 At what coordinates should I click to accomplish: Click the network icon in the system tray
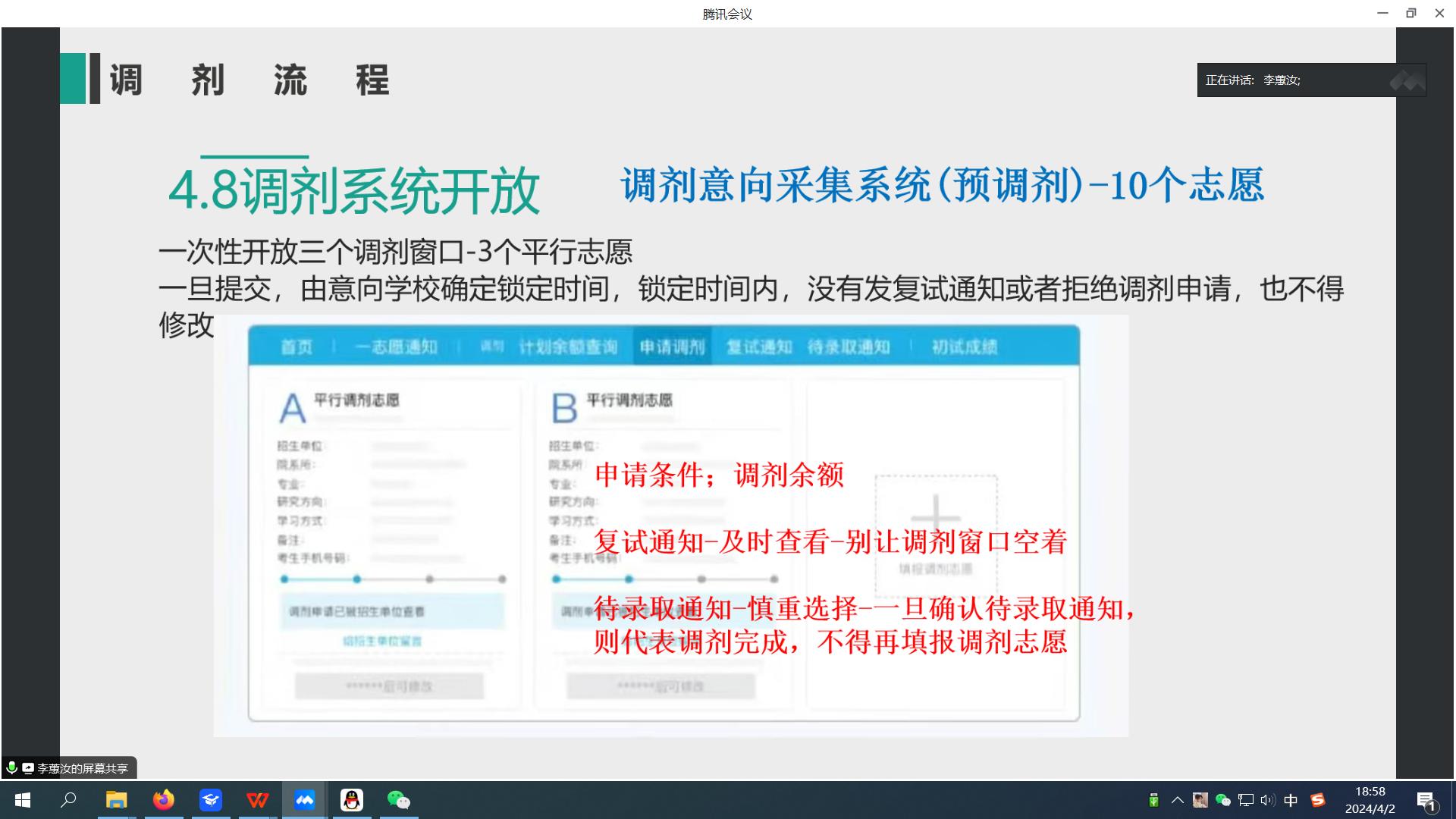(1244, 800)
